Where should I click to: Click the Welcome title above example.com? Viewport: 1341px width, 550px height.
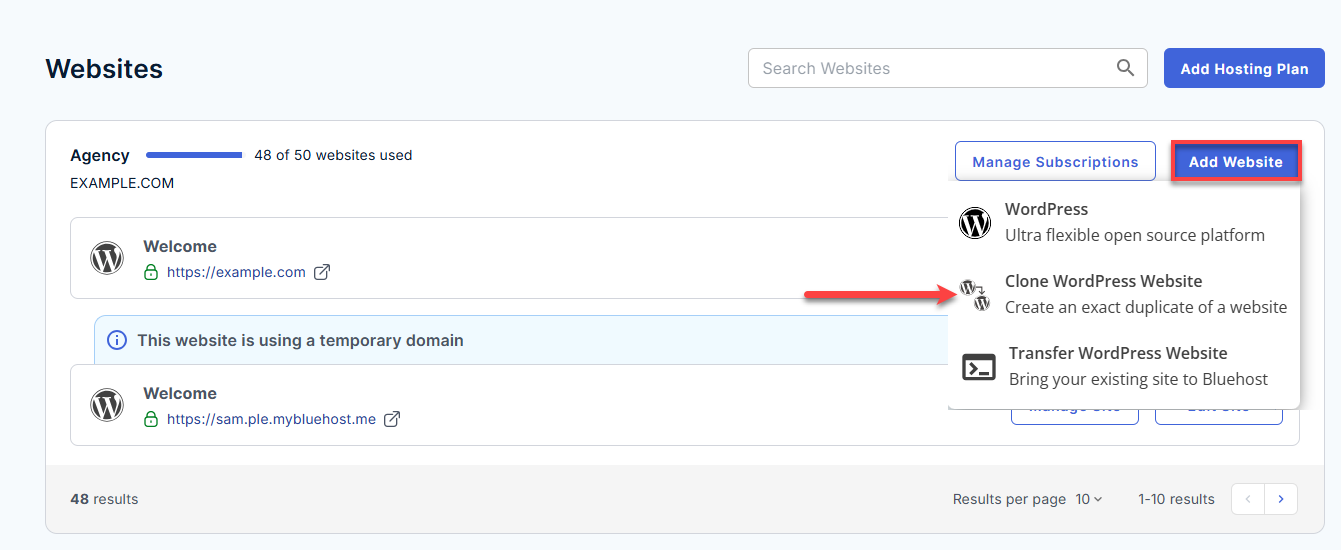[180, 246]
